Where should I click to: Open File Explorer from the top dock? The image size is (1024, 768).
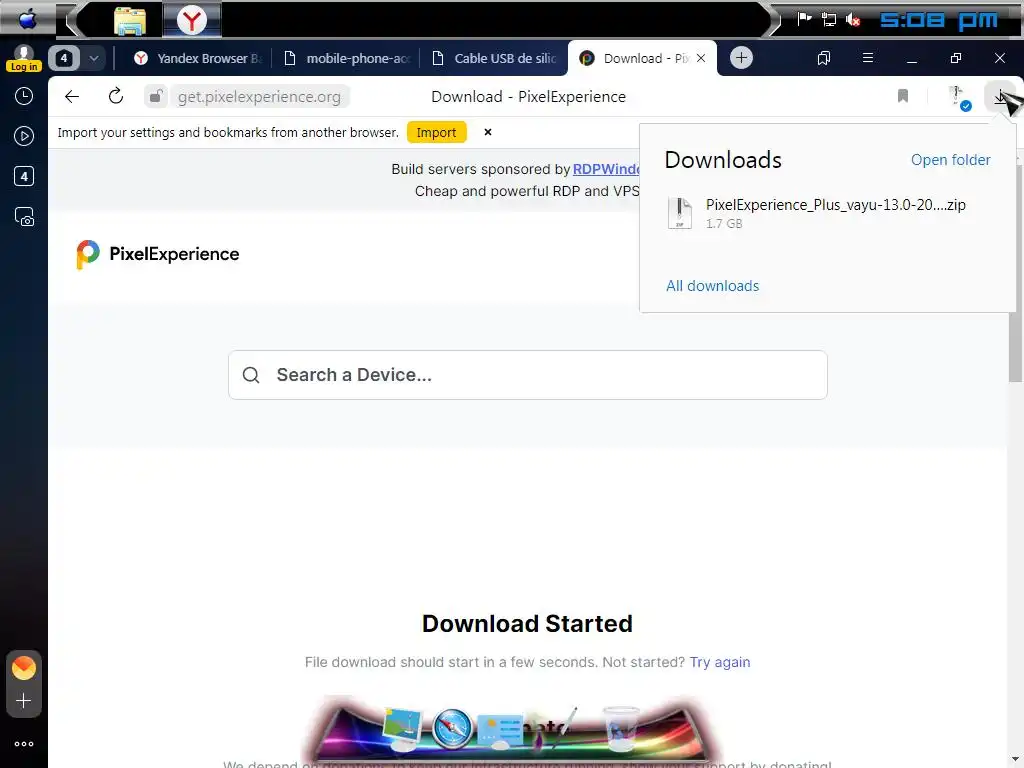pyautogui.click(x=129, y=20)
